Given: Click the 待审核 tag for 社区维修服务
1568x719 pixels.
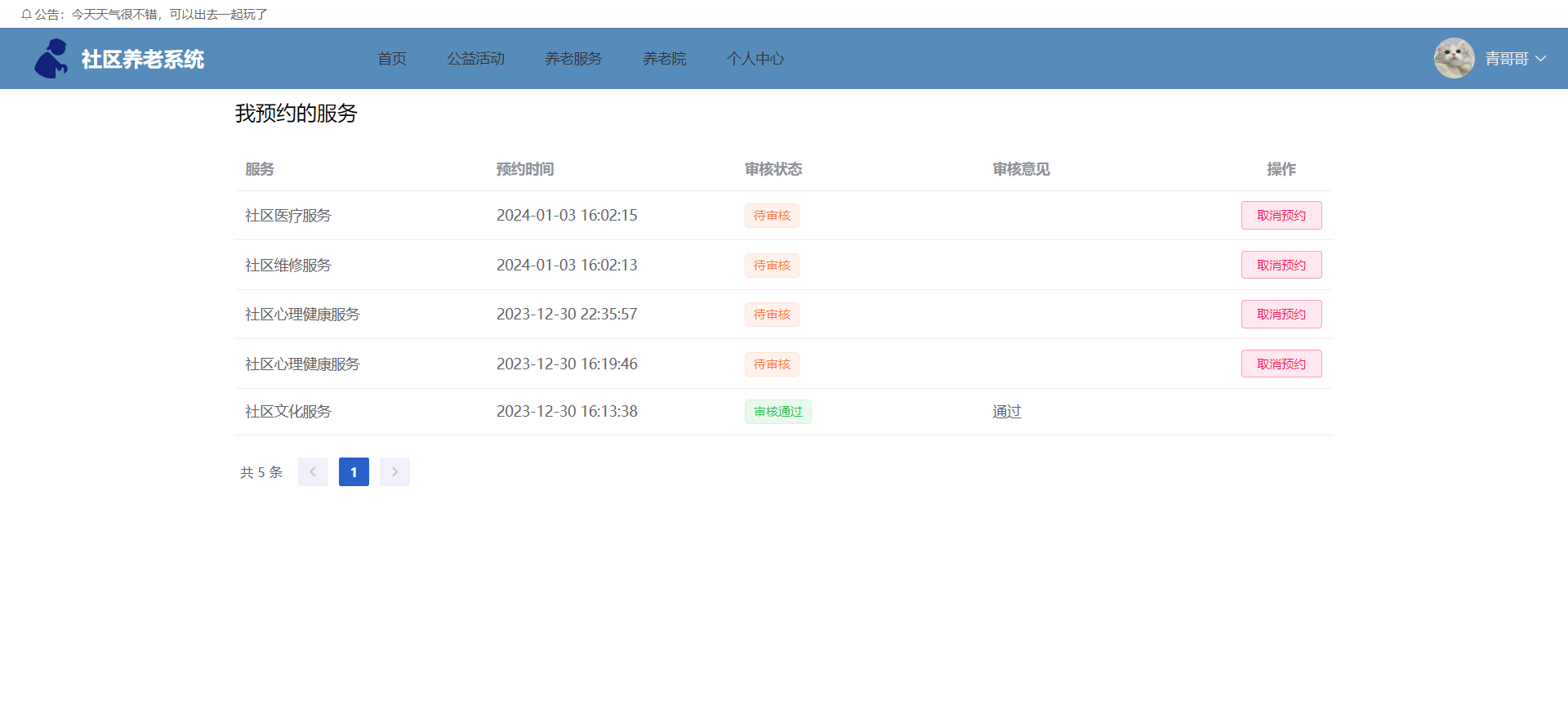Looking at the screenshot, I should [x=772, y=266].
